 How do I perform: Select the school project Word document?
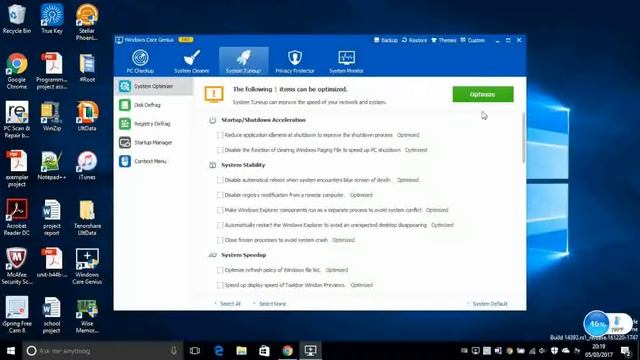click(52, 316)
